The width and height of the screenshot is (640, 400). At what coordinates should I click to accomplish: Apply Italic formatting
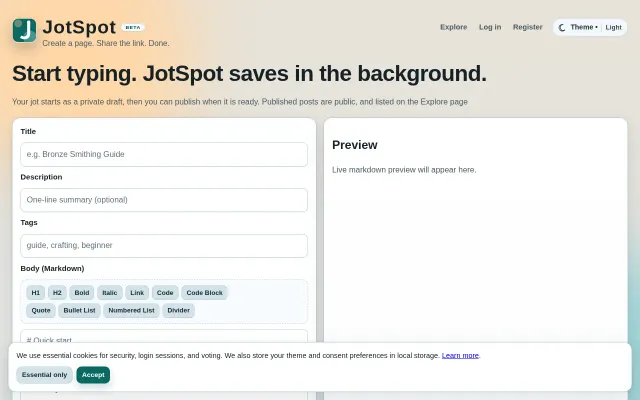[x=109, y=293]
